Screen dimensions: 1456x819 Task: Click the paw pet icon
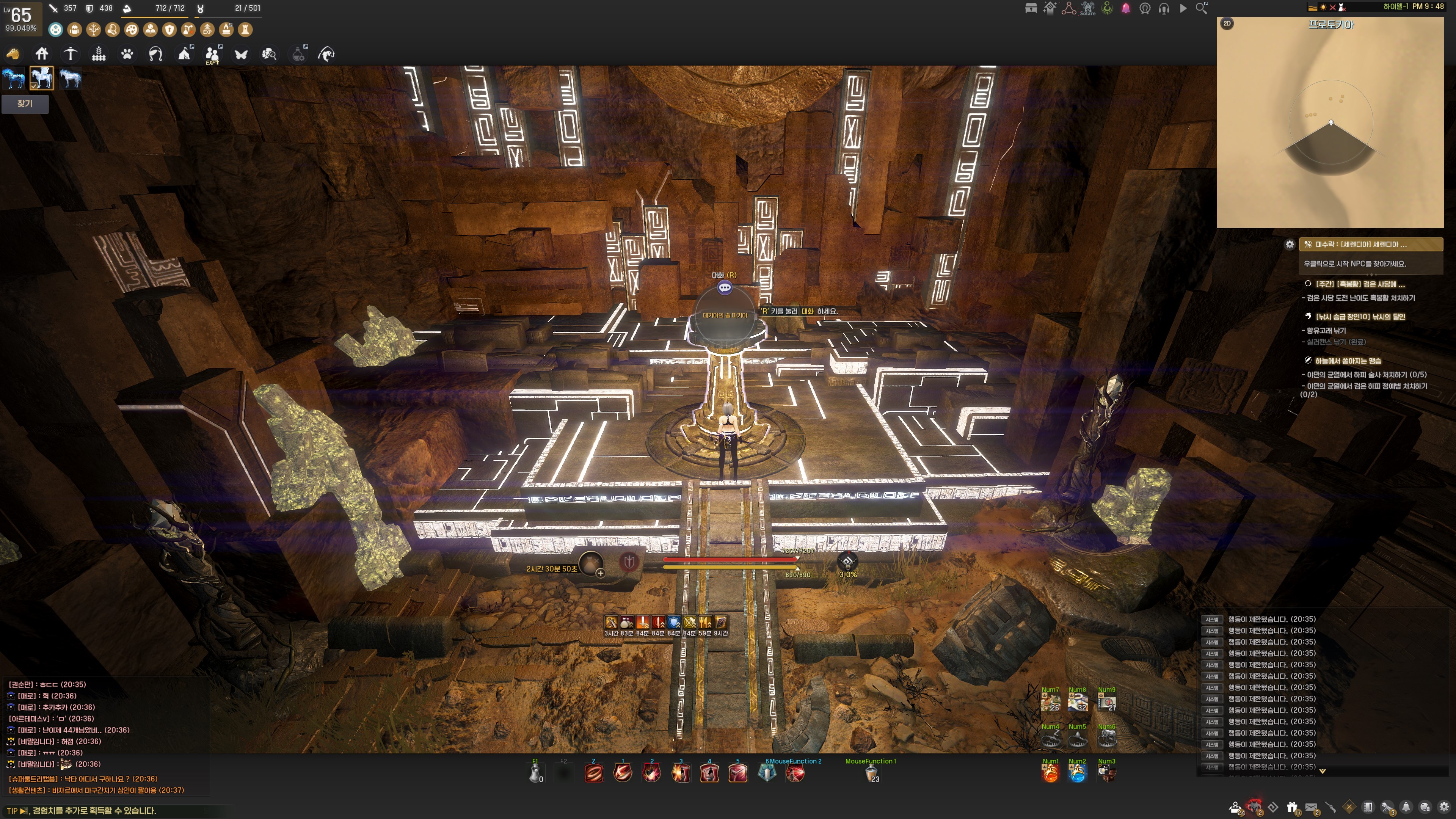[127, 54]
